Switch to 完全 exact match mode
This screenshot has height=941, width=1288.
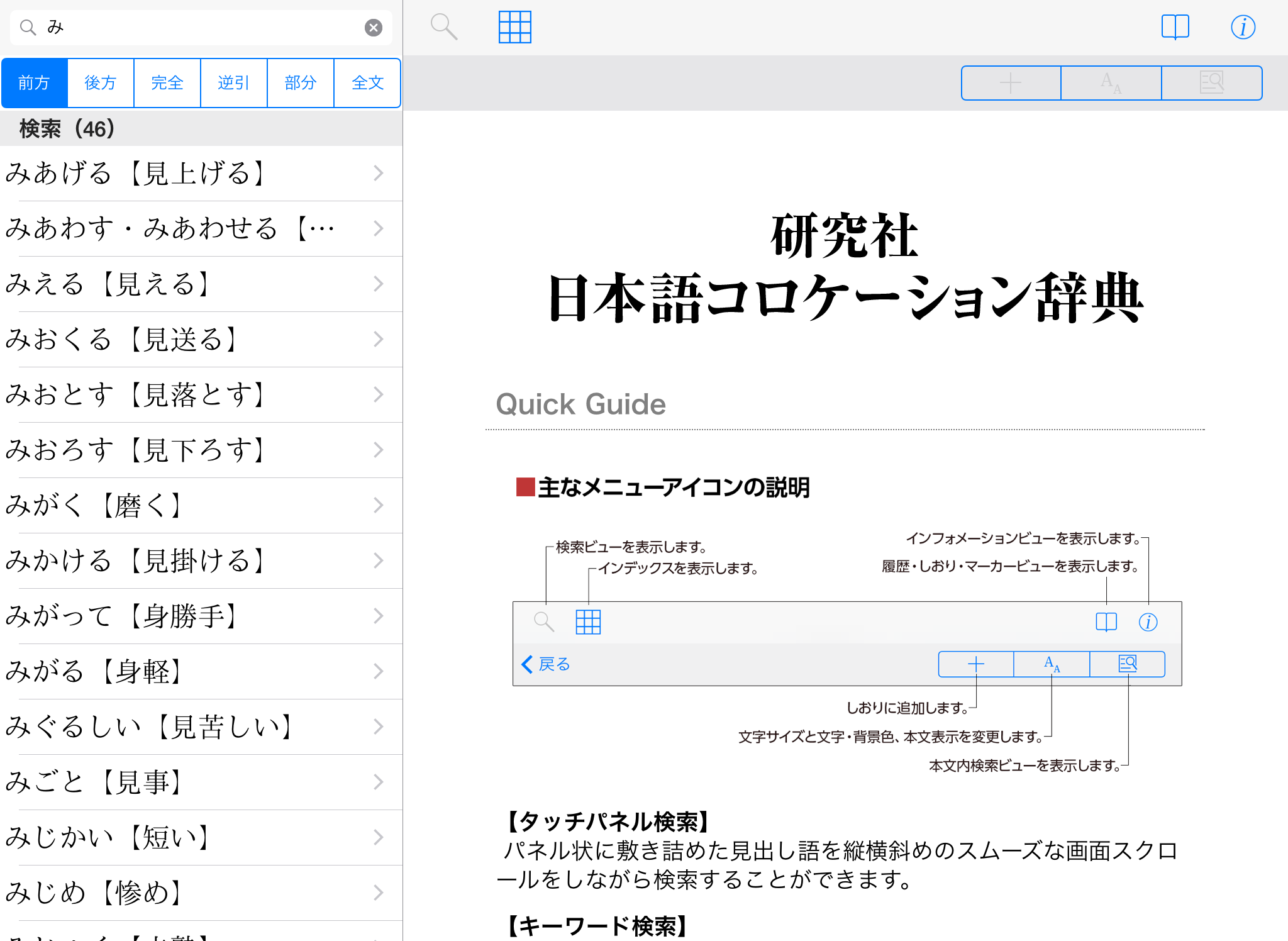tap(167, 83)
